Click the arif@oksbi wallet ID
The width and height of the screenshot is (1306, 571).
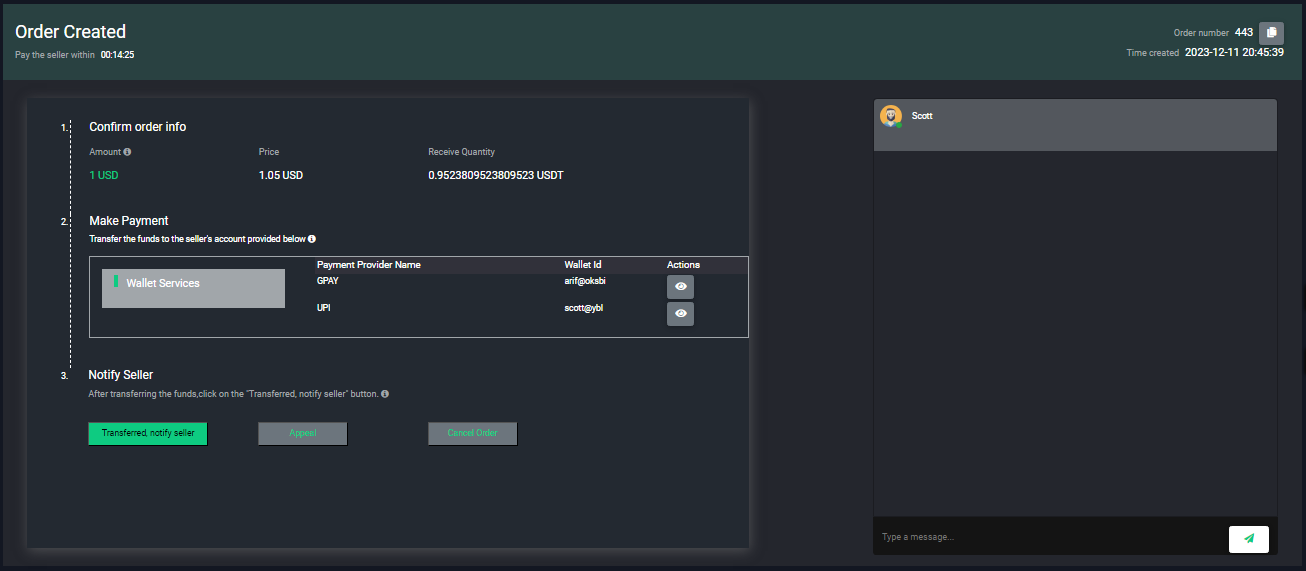[585, 281]
